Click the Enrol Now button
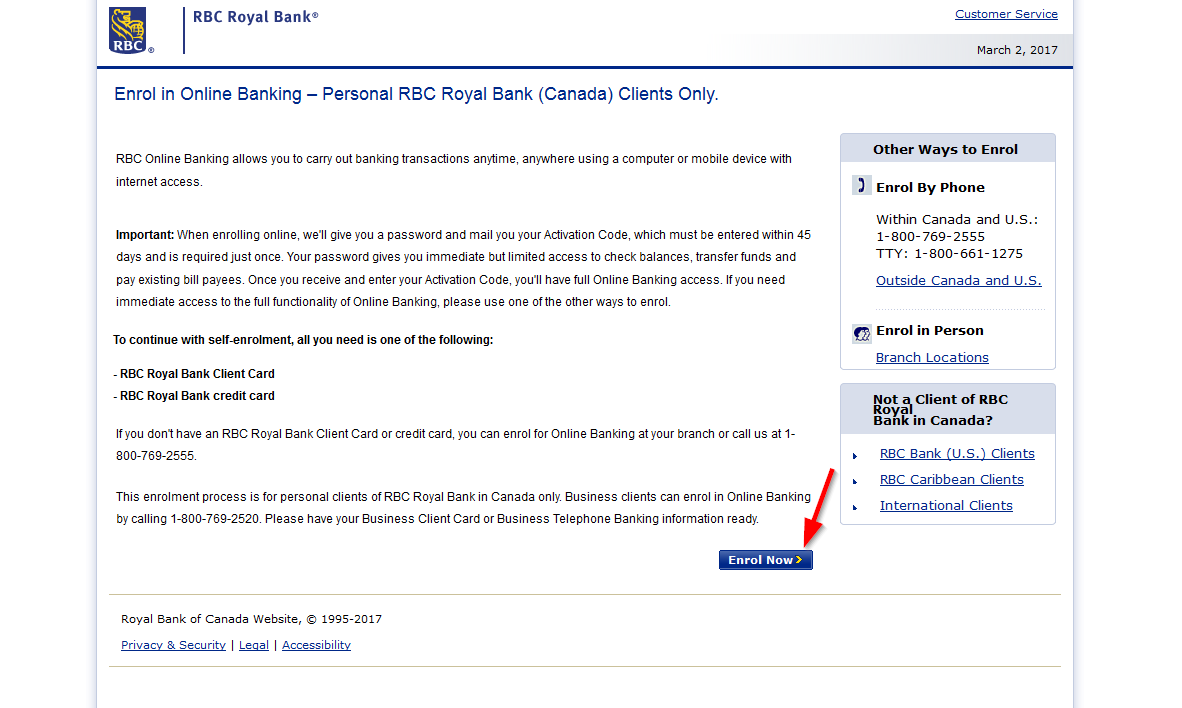Screen dimensions: 1182x708 pyautogui.click(x=765, y=560)
